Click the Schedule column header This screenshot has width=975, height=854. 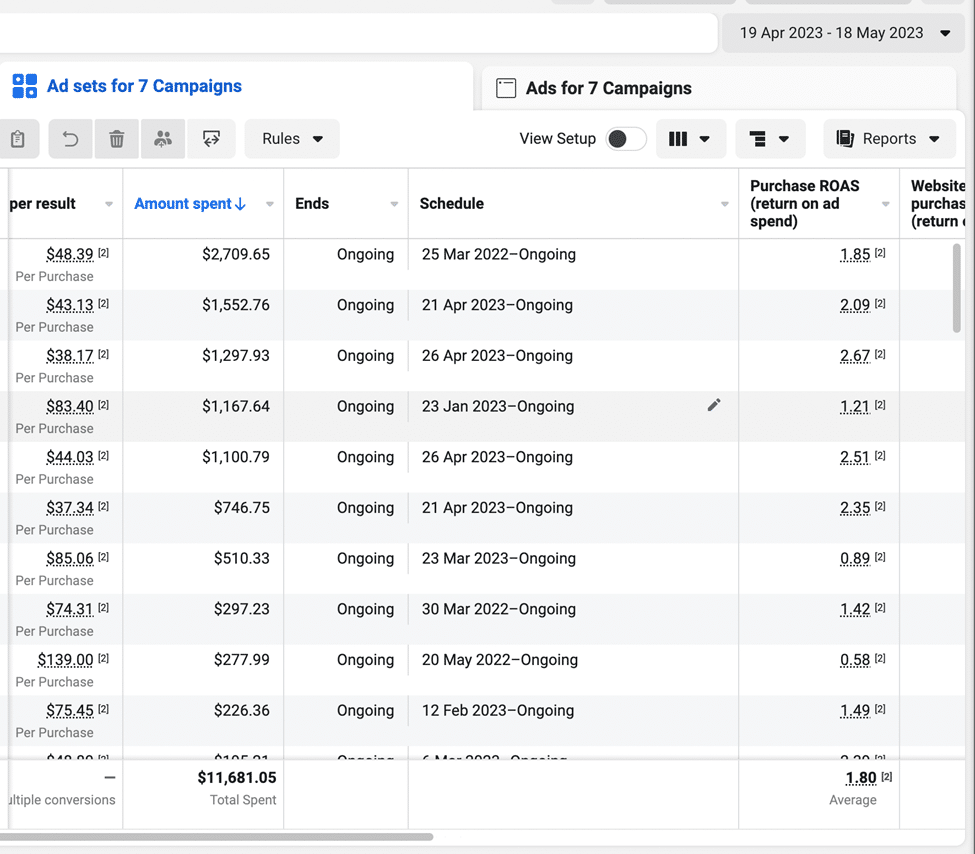[452, 203]
